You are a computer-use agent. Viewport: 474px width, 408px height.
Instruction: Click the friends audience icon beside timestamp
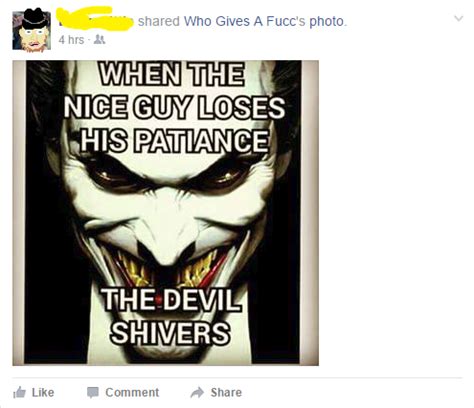pyautogui.click(x=99, y=40)
